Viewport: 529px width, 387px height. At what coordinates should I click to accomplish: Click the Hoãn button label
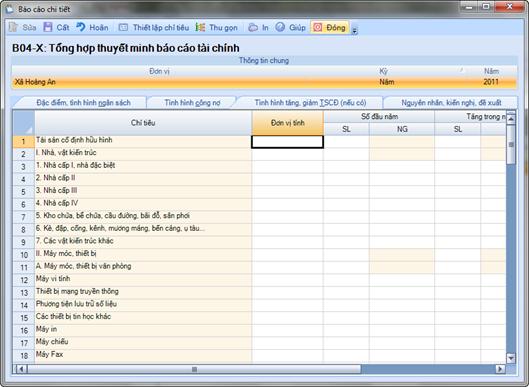99,28
